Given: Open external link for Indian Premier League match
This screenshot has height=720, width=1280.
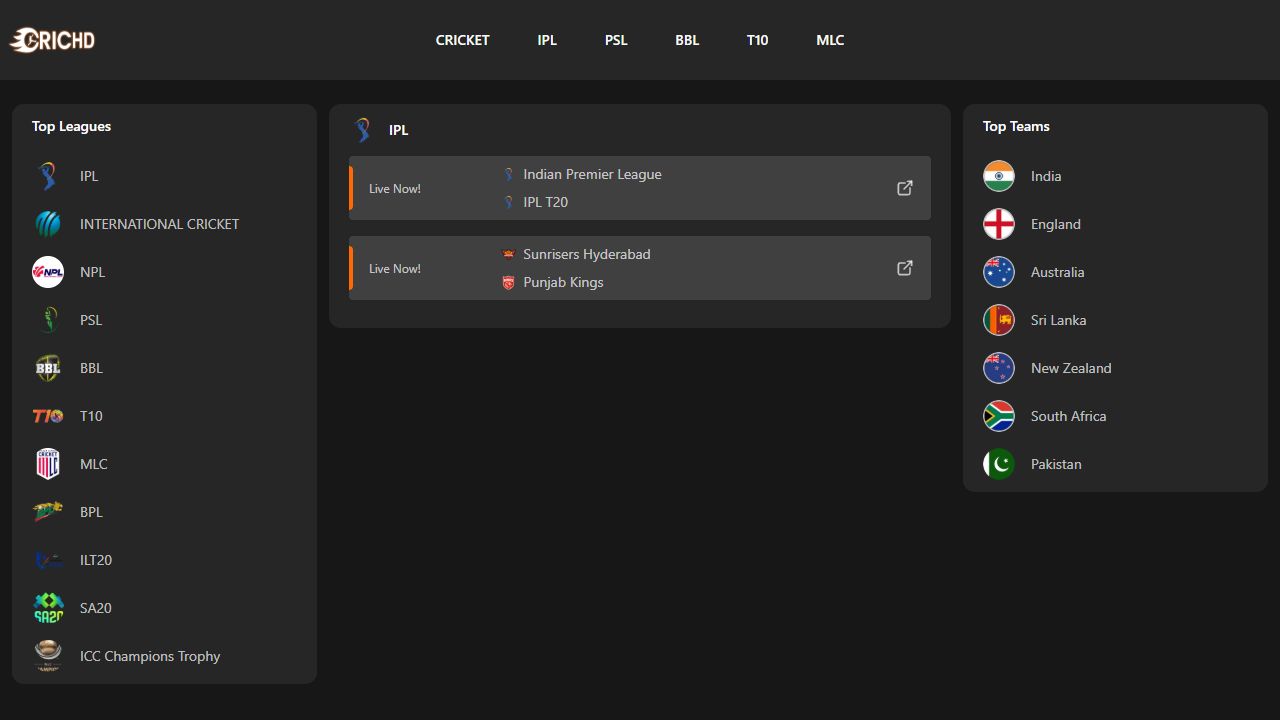Looking at the screenshot, I should tap(905, 188).
